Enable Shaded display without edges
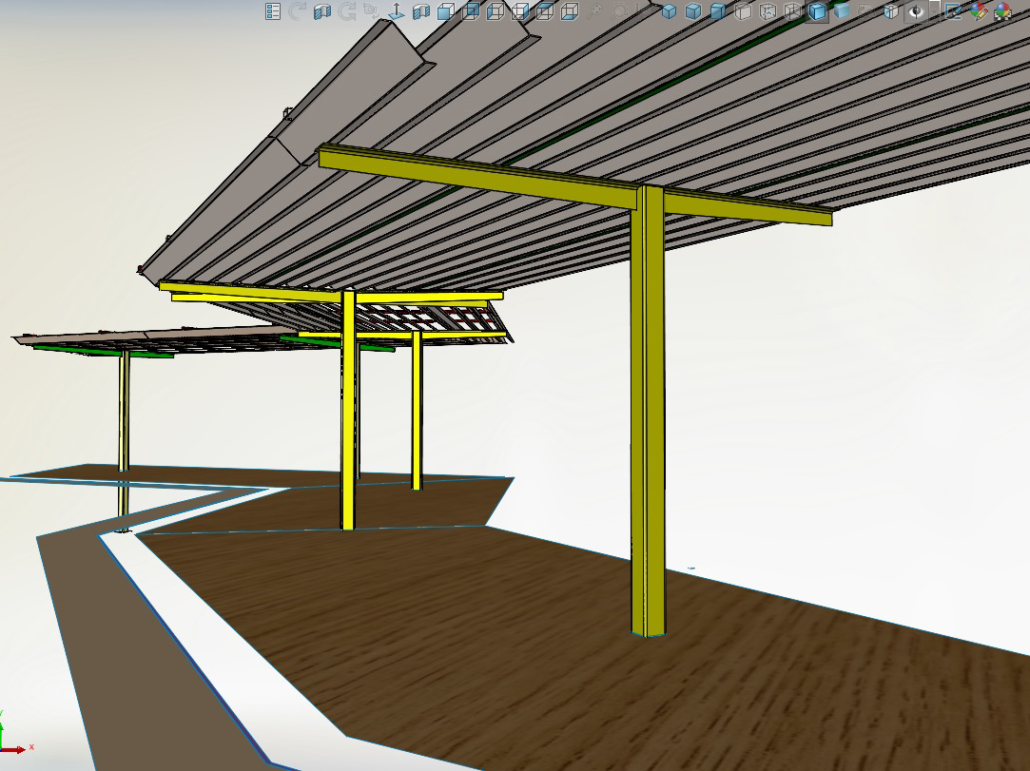Viewport: 1030px width, 771px height. click(x=842, y=11)
